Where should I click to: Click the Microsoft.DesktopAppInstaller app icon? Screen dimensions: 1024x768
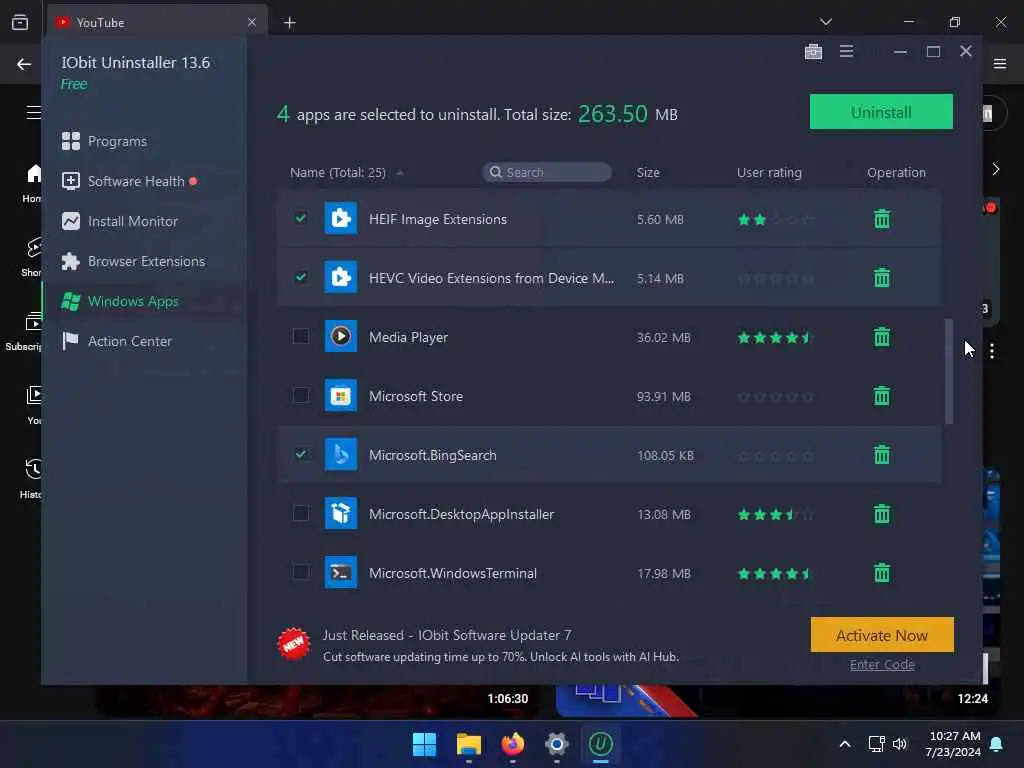[341, 513]
